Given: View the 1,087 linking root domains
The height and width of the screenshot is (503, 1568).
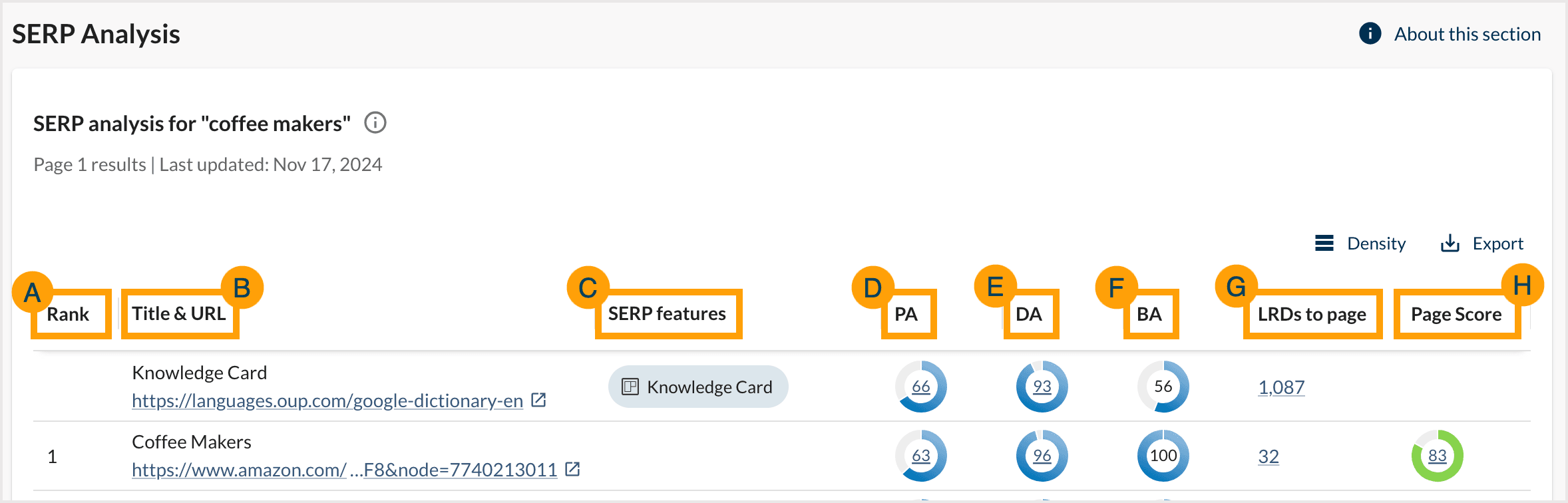Looking at the screenshot, I should pos(1281,387).
